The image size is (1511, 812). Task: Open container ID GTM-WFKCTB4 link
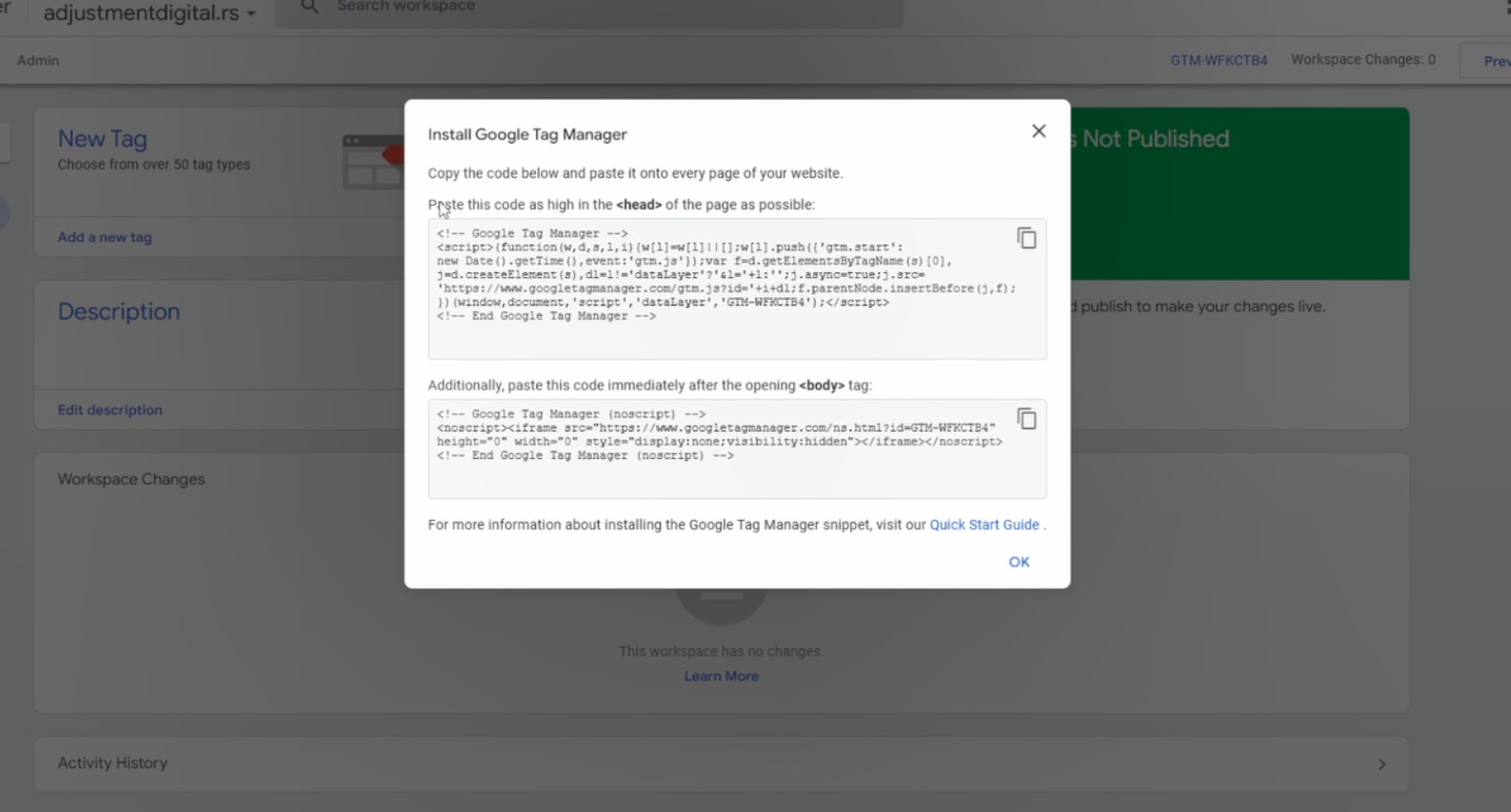point(1219,60)
